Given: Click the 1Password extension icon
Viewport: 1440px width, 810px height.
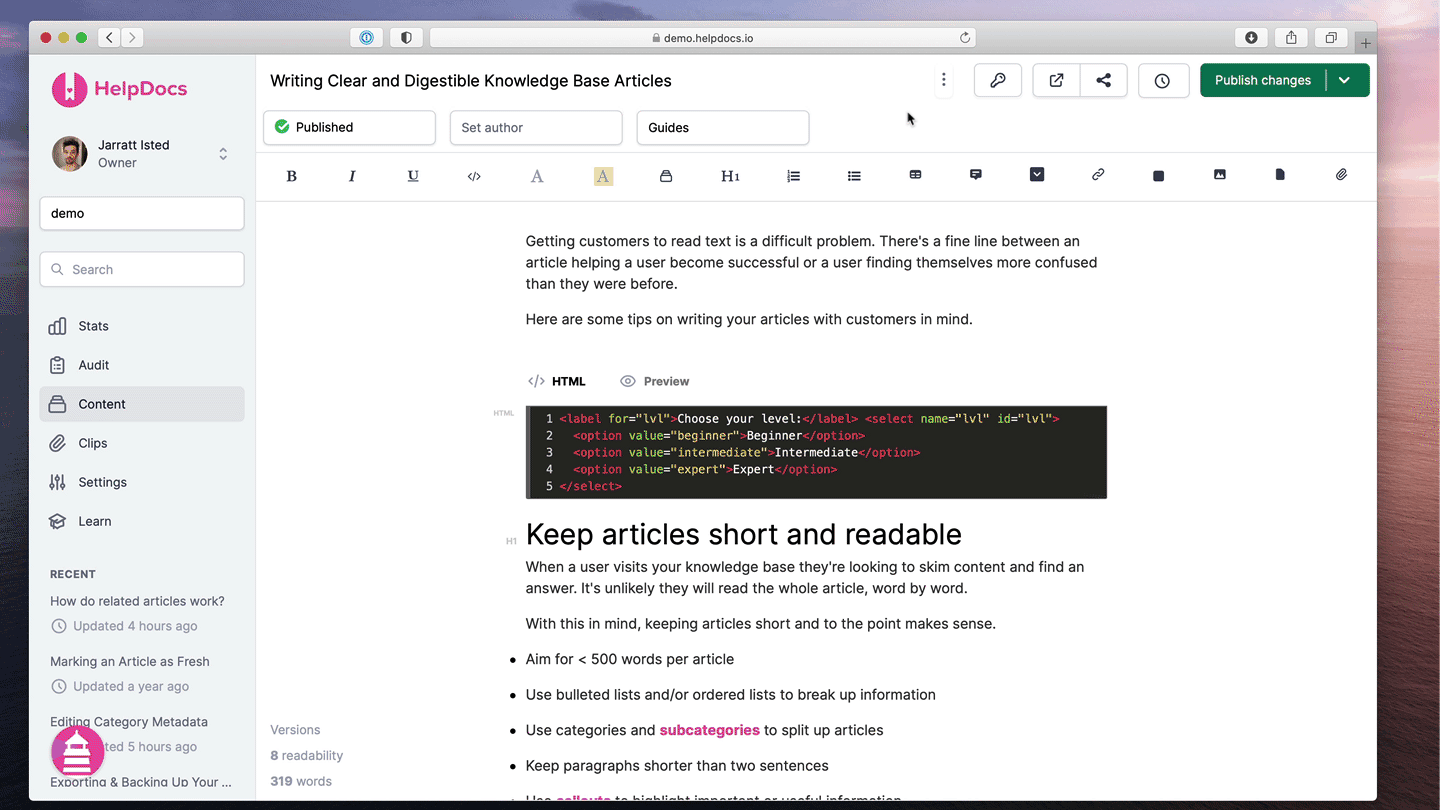Looking at the screenshot, I should [366, 38].
